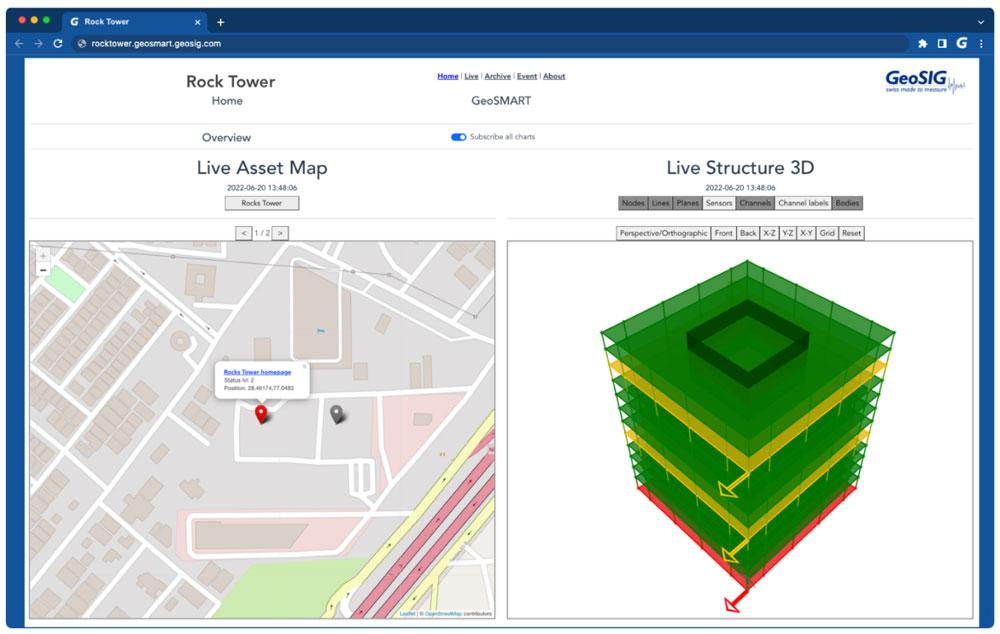Click the gray map marker pin
Viewport: 1000px width, 634px height.
click(x=337, y=413)
